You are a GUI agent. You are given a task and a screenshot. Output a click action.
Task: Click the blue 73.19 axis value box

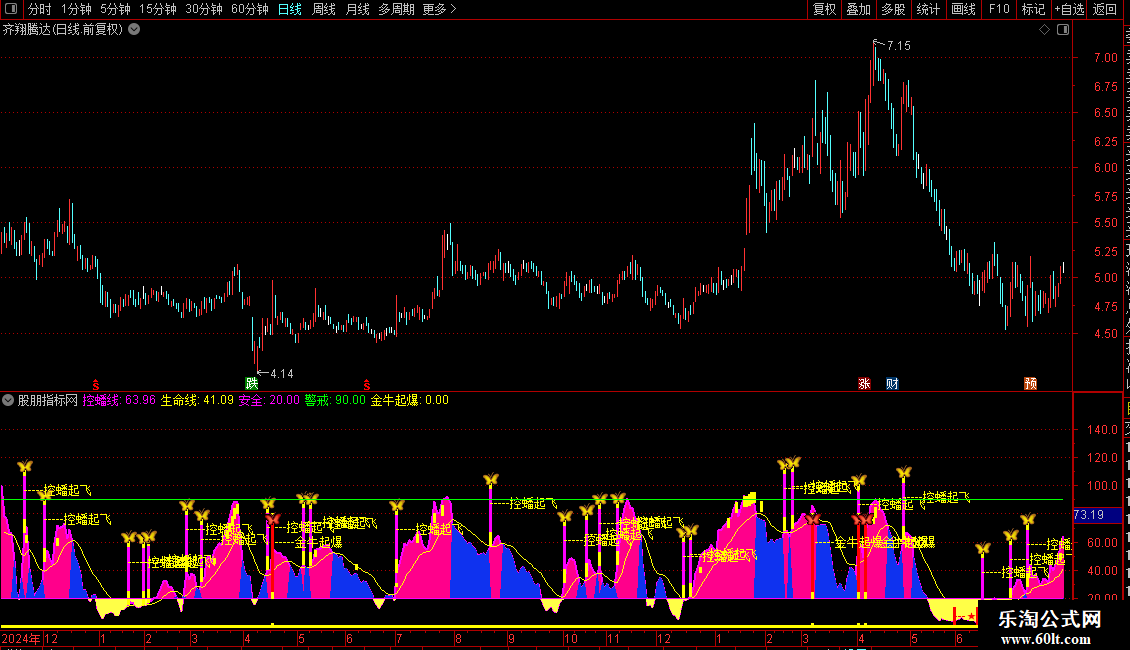pos(1098,515)
